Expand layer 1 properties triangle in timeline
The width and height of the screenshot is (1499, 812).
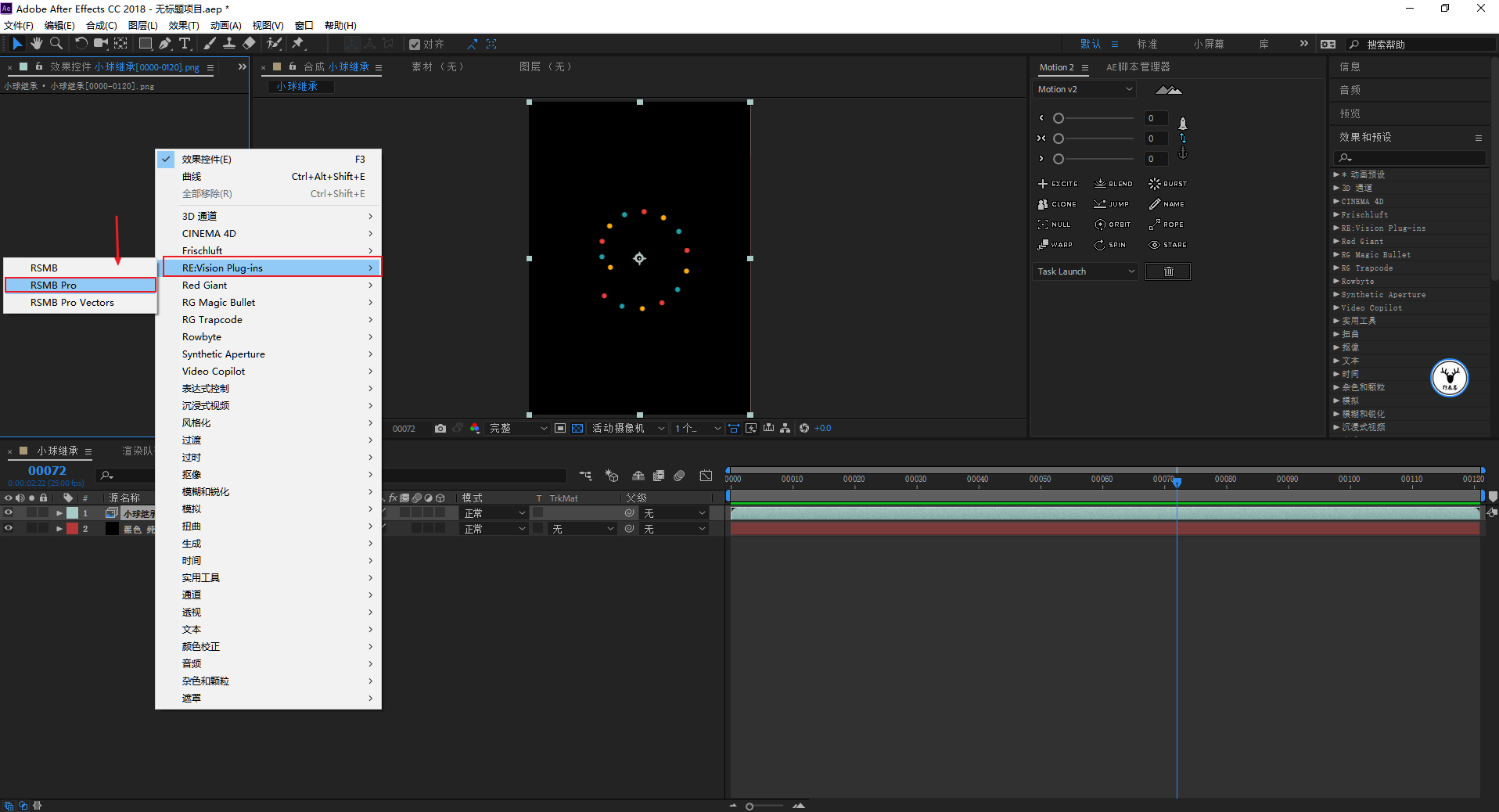click(59, 513)
